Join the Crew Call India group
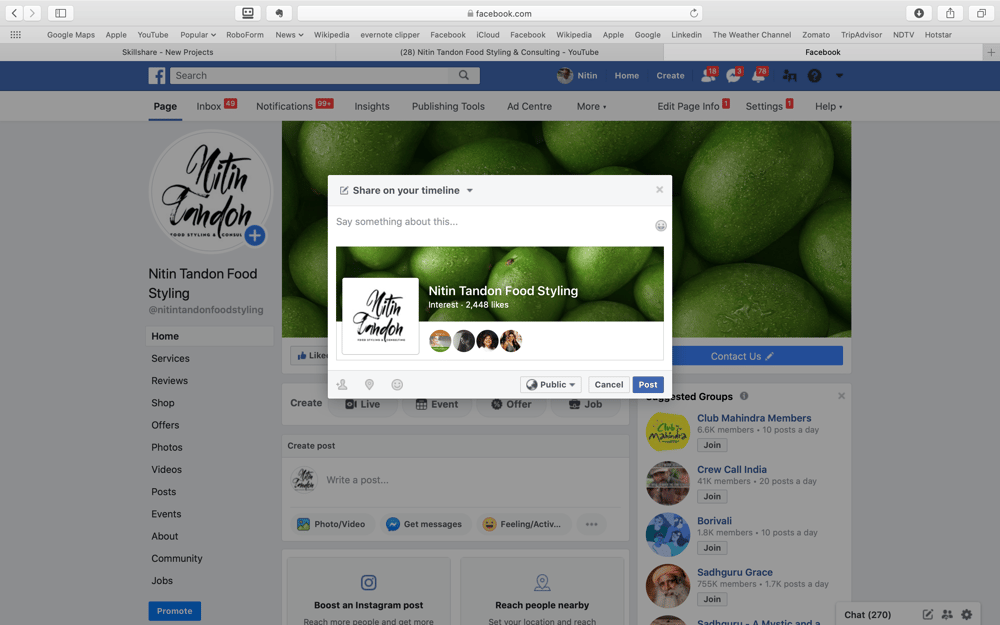This screenshot has width=1000, height=625. 712,496
